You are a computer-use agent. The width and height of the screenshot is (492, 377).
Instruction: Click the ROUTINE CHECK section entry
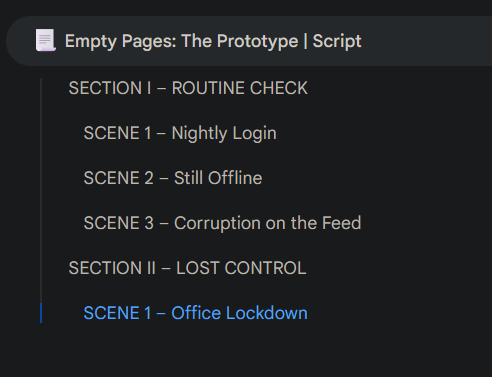click(x=240, y=88)
